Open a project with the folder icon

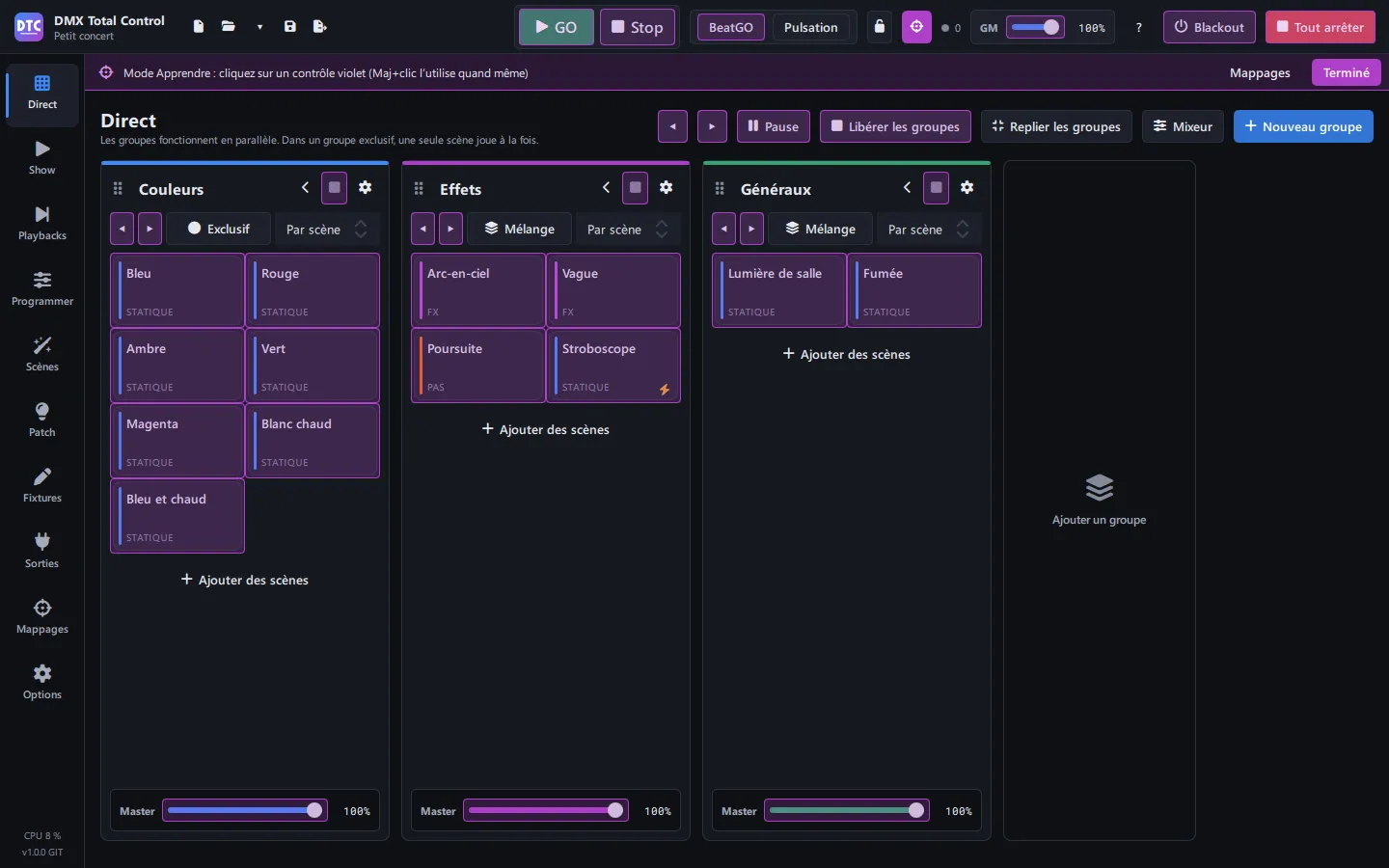coord(229,27)
